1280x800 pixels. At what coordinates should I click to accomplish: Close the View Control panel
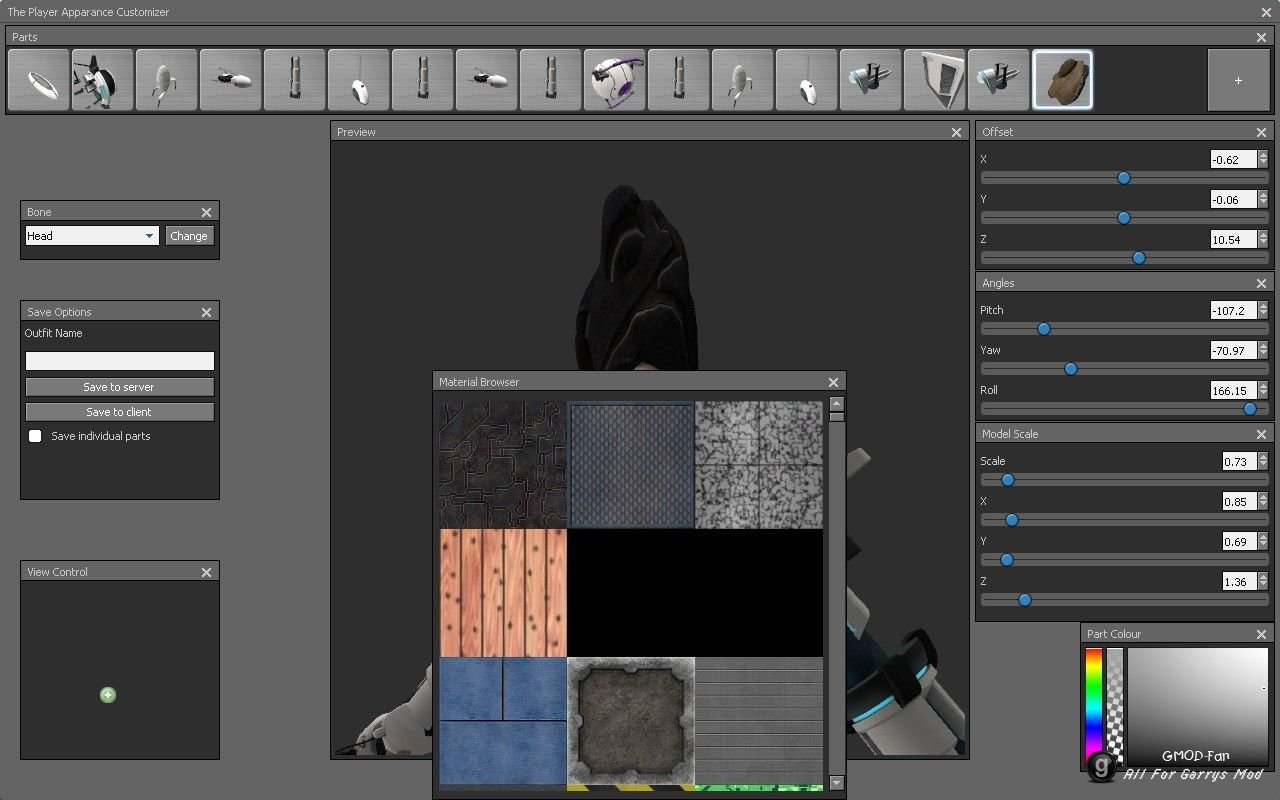[206, 572]
